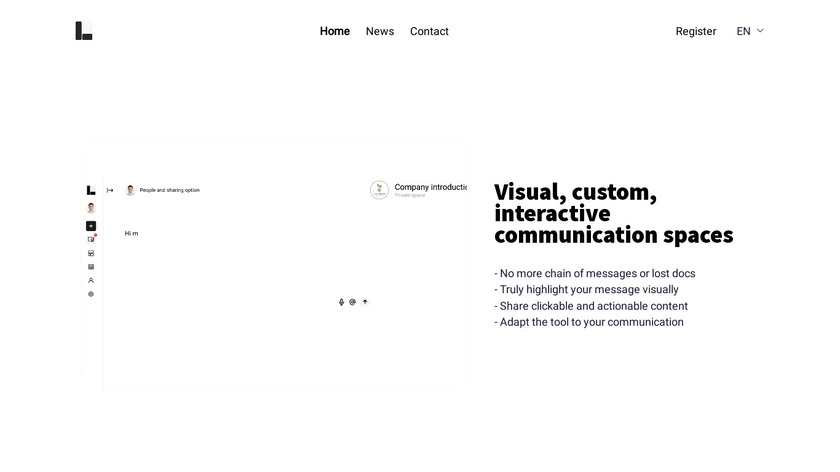This screenshot has width=840, height=472.
Task: Open the News page
Action: (380, 31)
